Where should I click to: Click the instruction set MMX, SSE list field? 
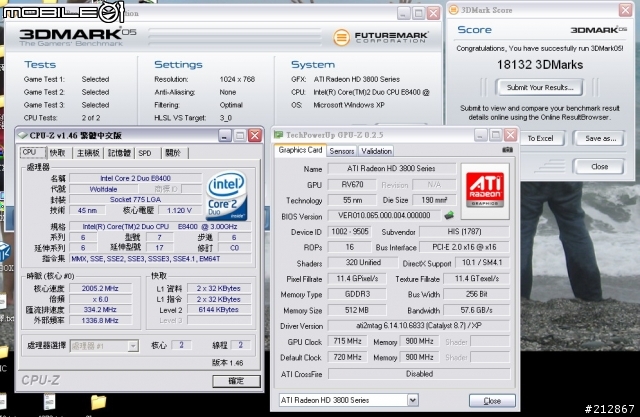[160, 259]
